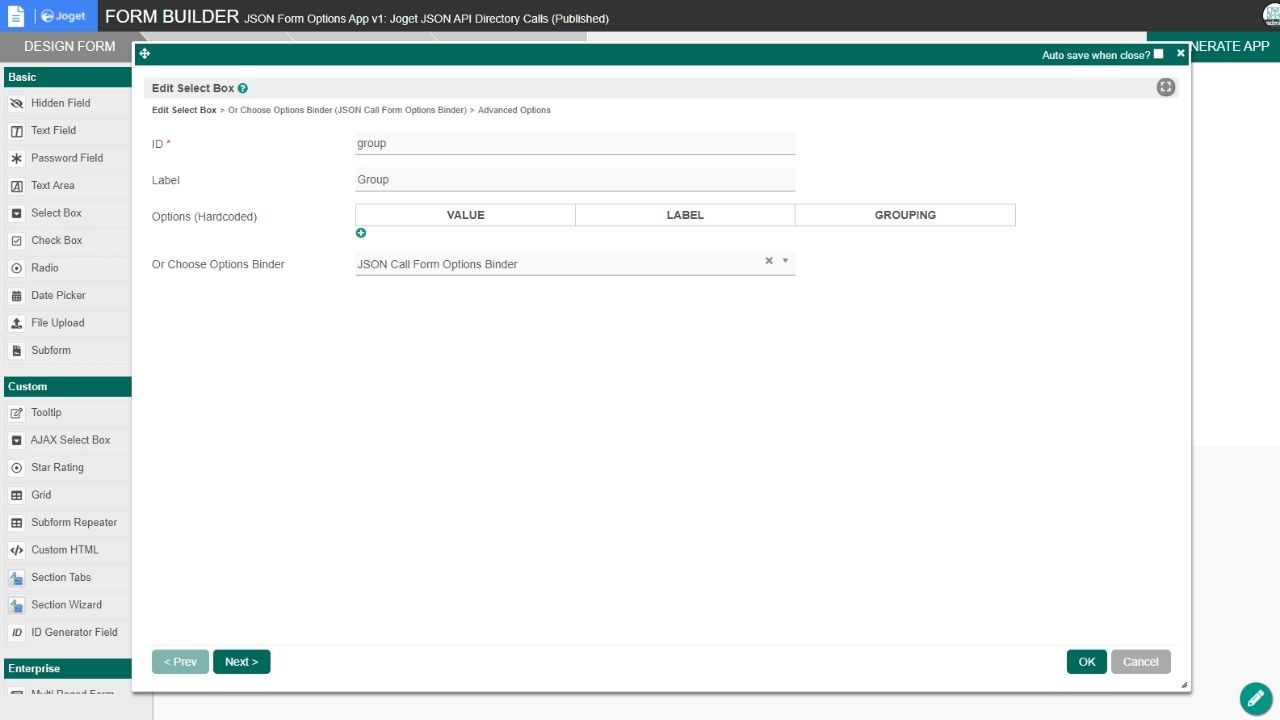Open the Options Binder dropdown arrow
The height and width of the screenshot is (720, 1280).
[785, 261]
